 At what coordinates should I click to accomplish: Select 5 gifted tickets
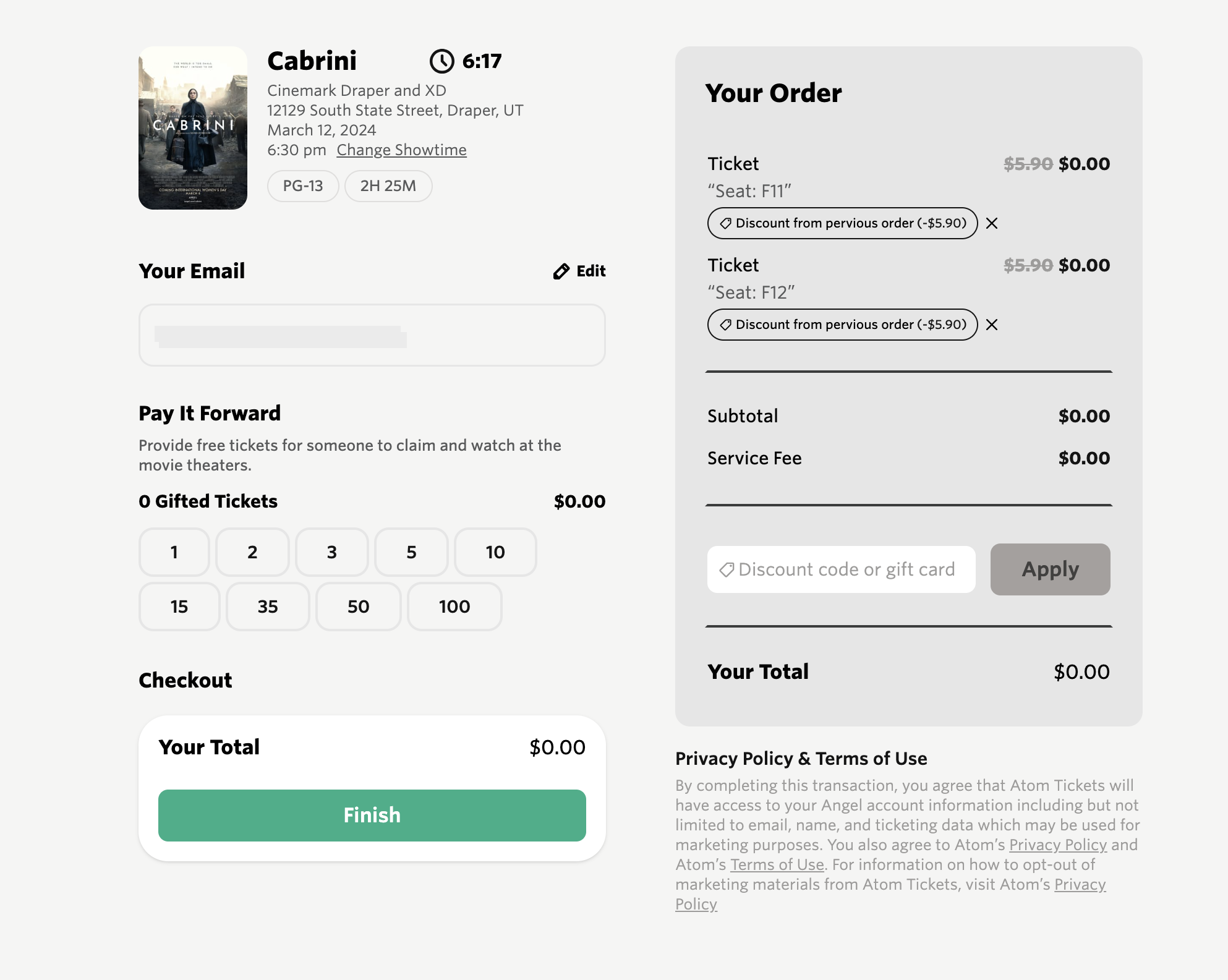pos(411,552)
